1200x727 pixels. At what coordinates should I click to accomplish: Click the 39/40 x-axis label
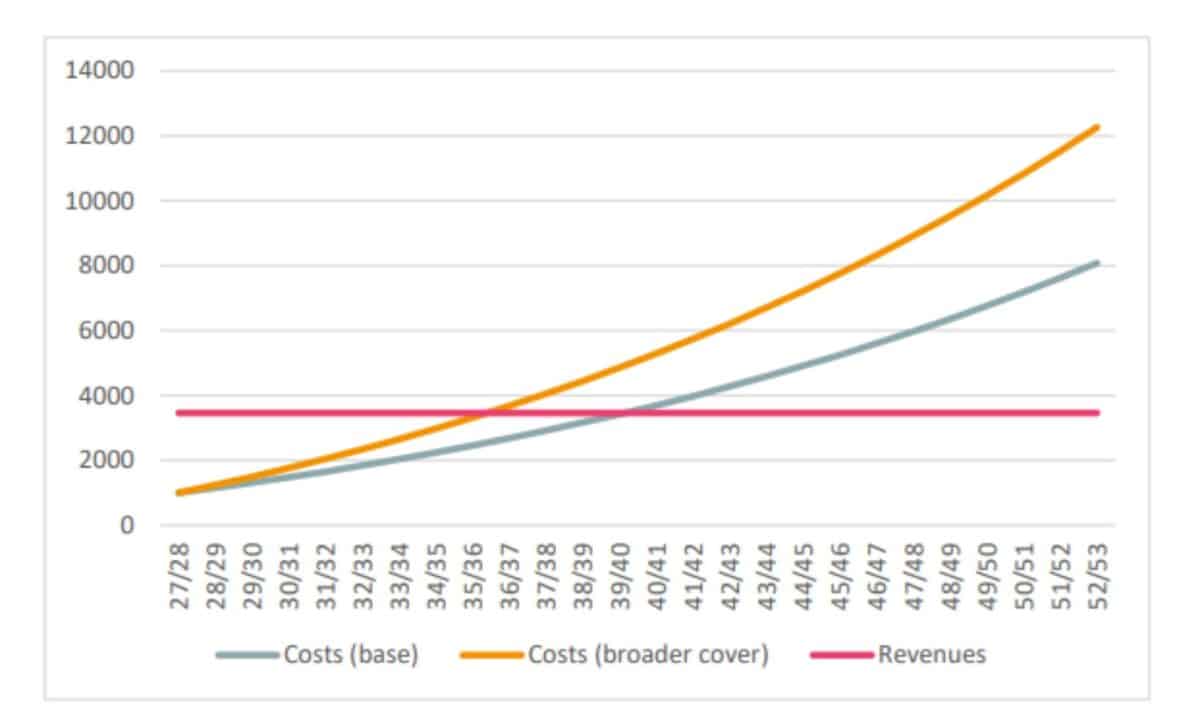click(x=621, y=577)
